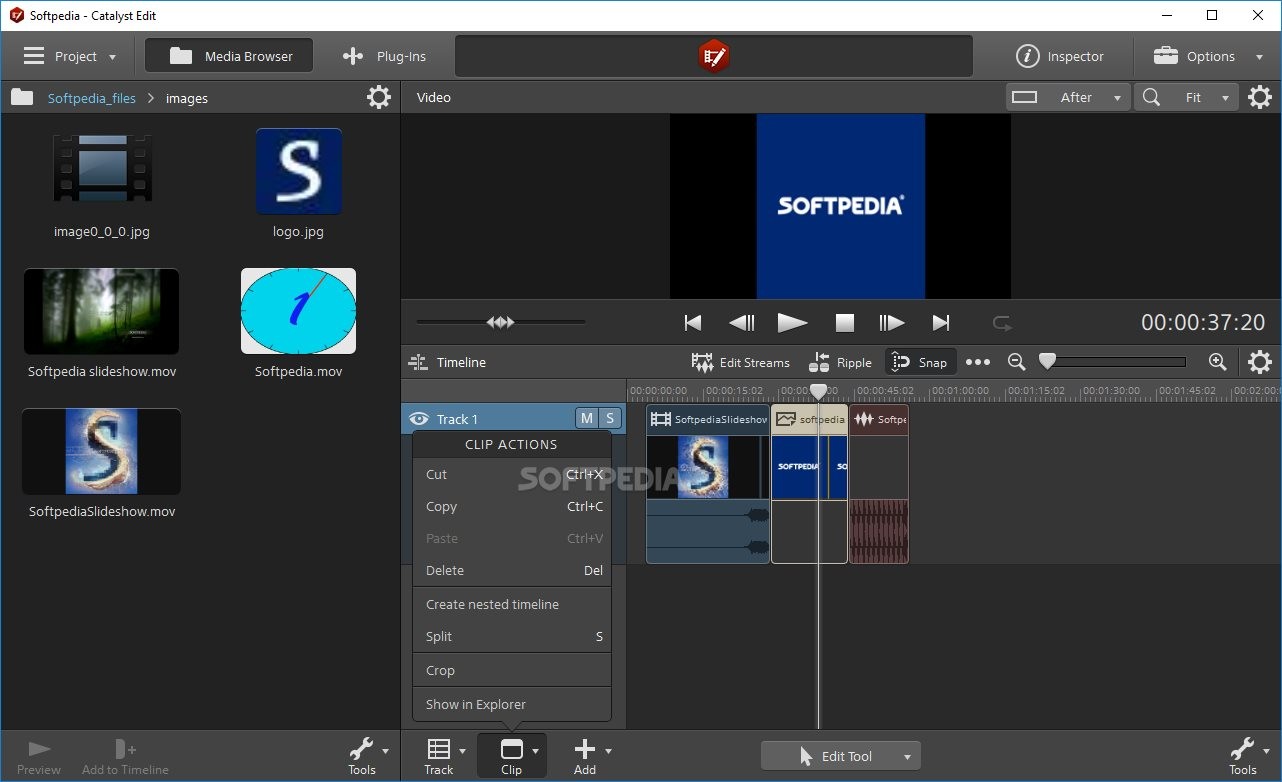Viewport: 1282px width, 782px height.
Task: Select the SoftpediaSlideshow clip on timeline
Action: coord(708,484)
